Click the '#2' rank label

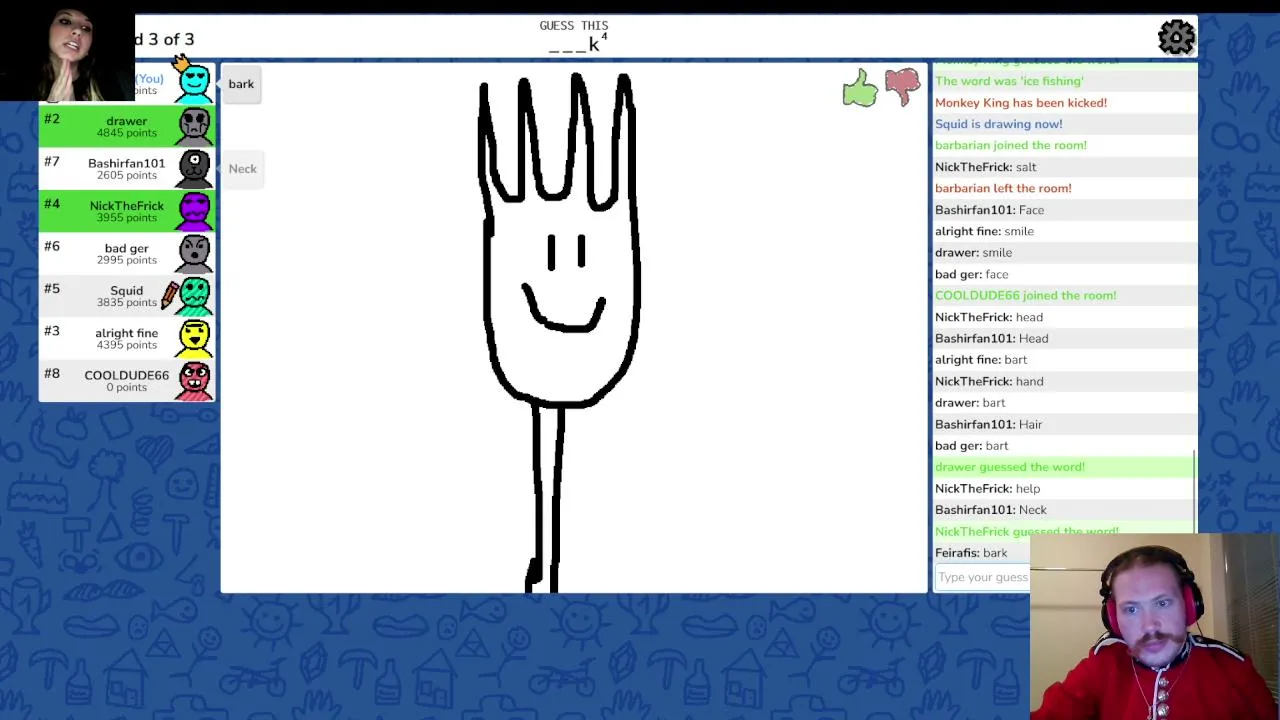[x=52, y=120]
